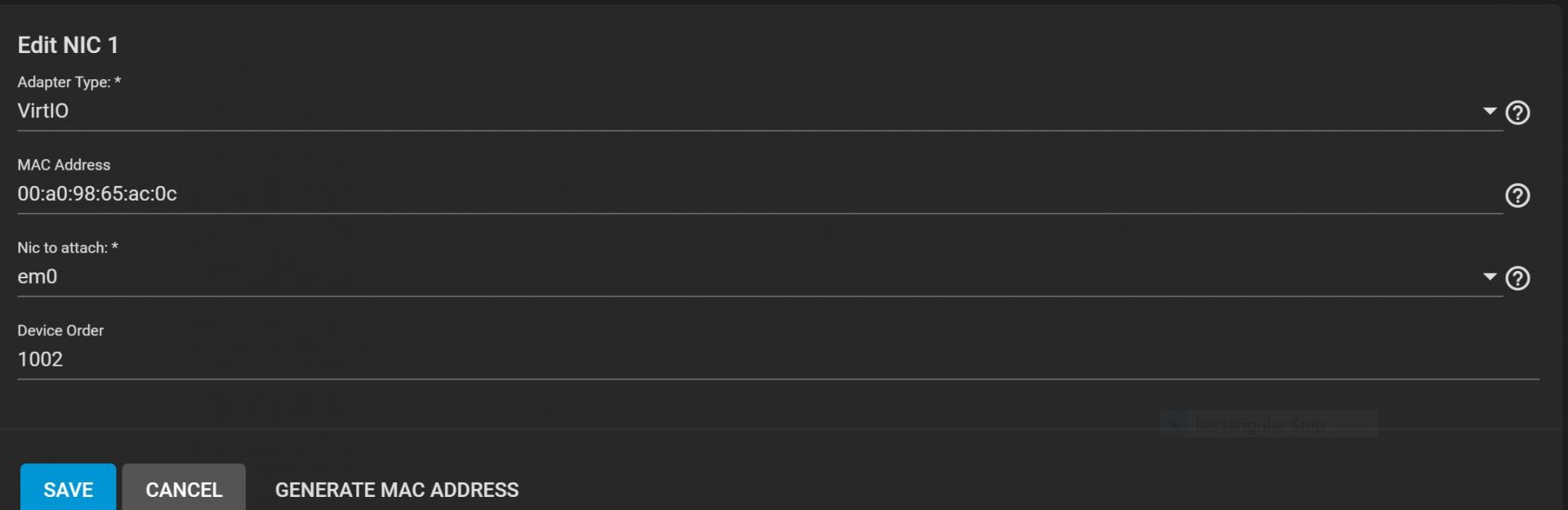This screenshot has width=1568, height=510.
Task: Cancel editing NIC 1
Action: click(184, 488)
